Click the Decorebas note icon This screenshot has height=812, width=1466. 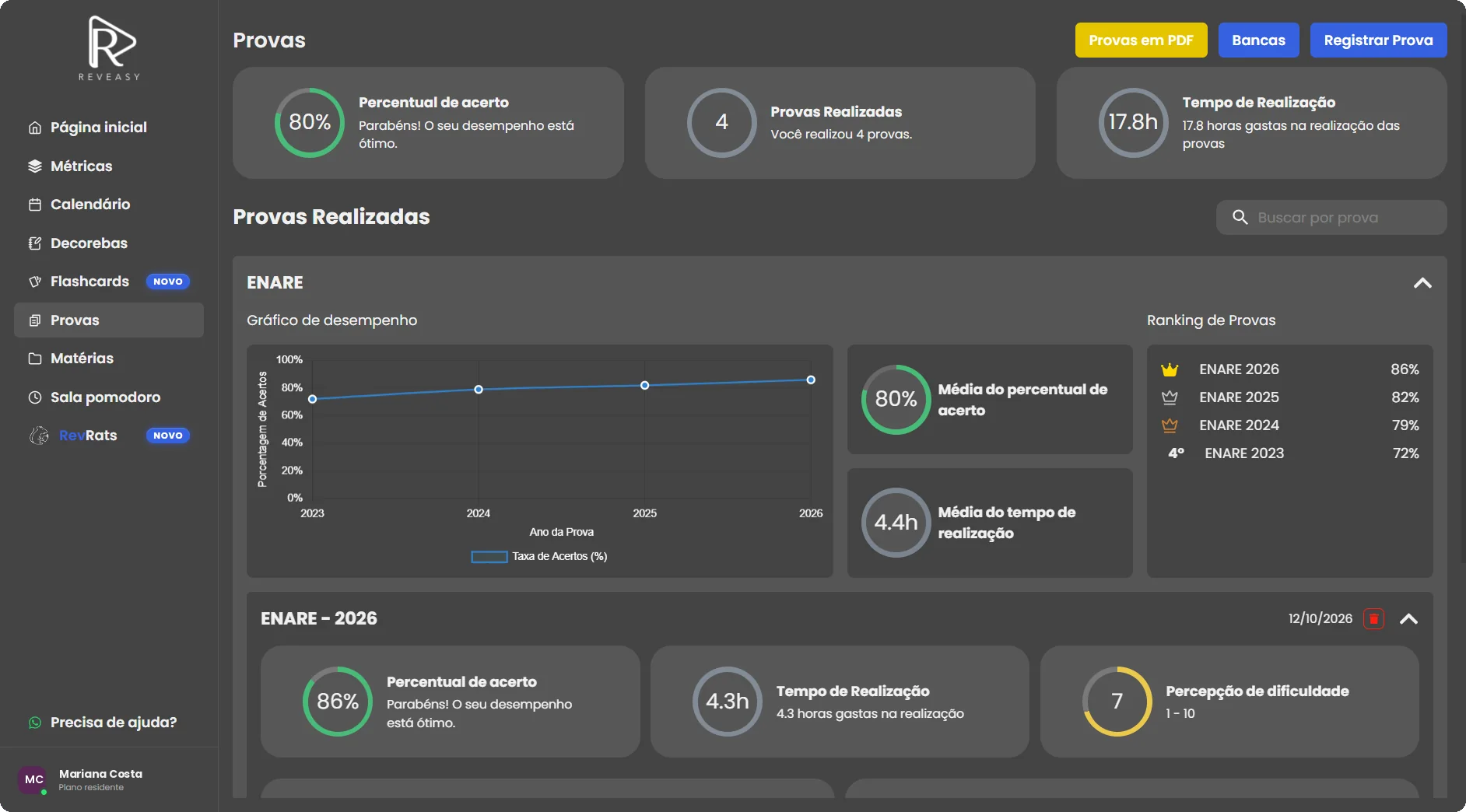(35, 243)
